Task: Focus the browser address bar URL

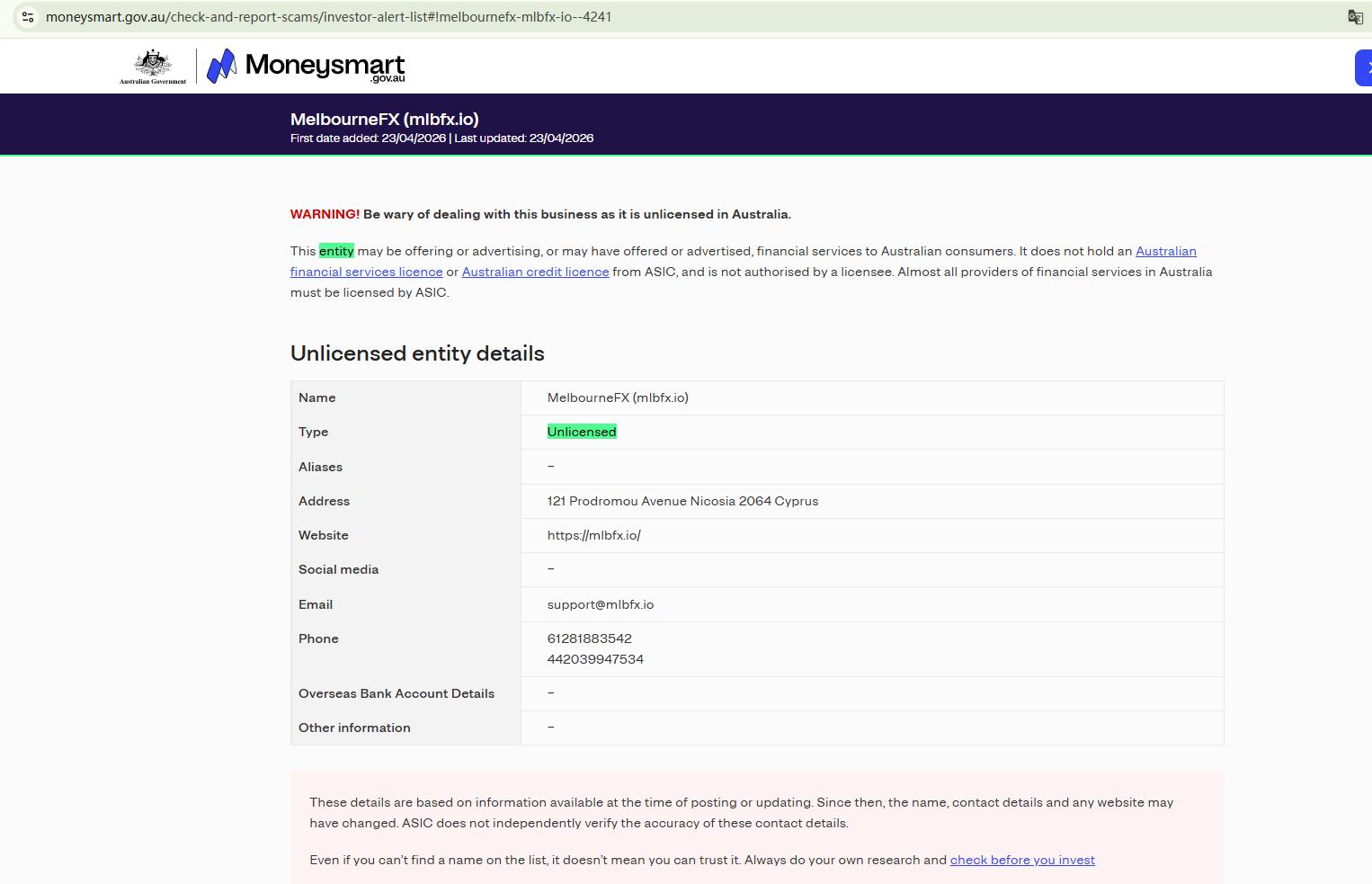Action: coord(329,17)
